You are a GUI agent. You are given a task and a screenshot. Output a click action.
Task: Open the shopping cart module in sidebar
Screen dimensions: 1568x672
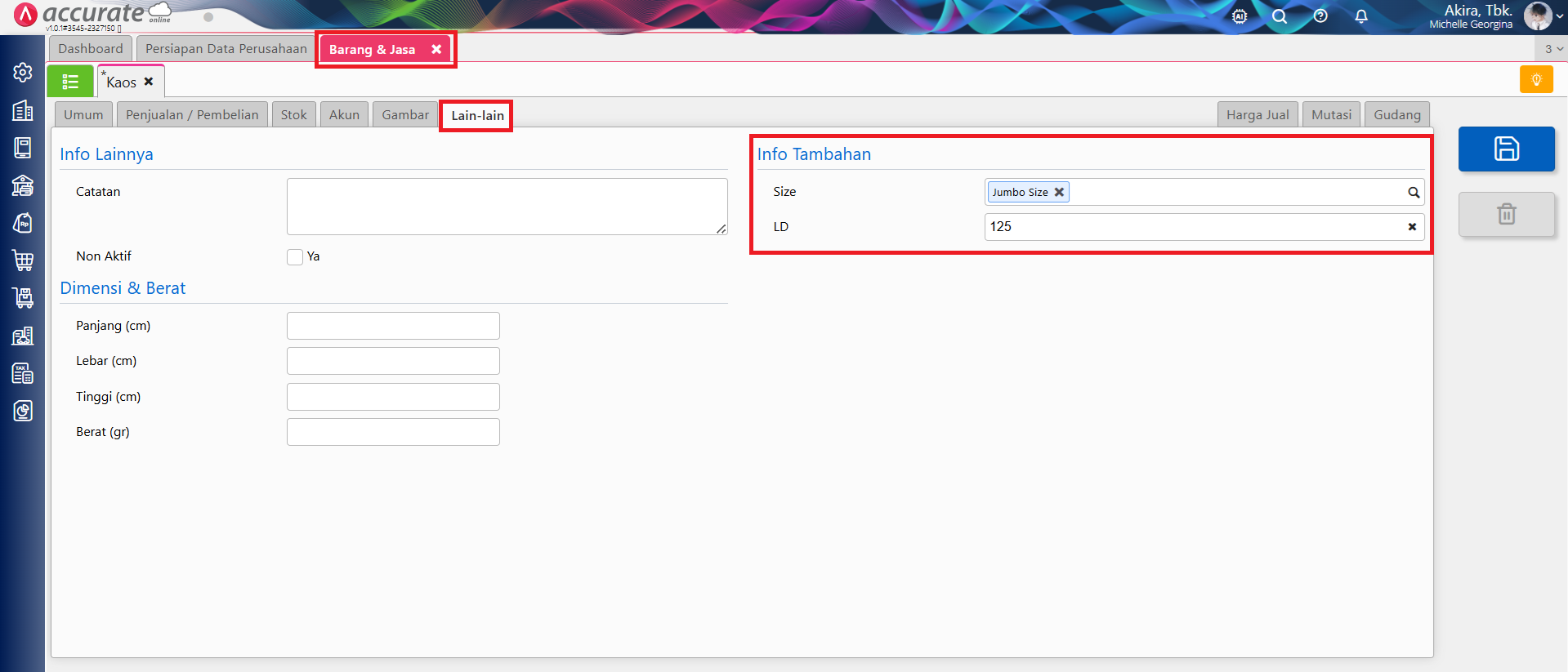(x=23, y=260)
